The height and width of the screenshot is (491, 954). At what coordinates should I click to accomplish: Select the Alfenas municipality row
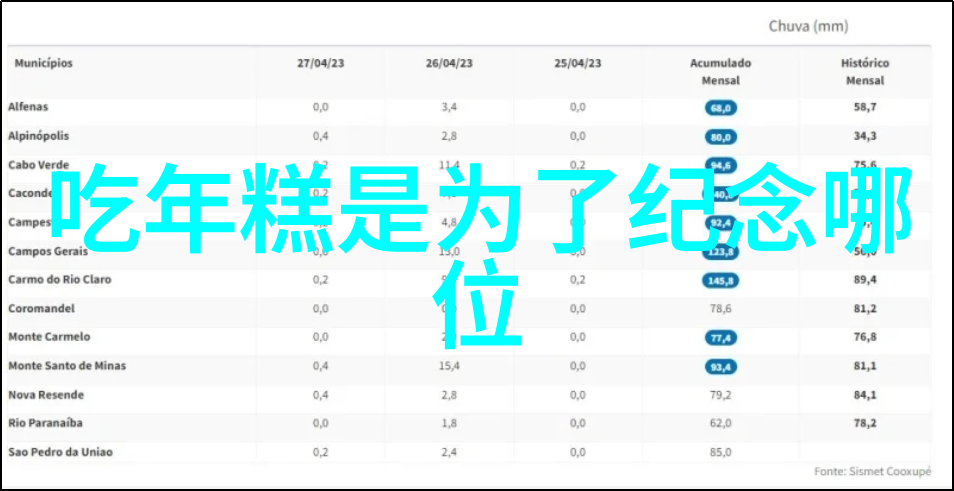pos(28,107)
